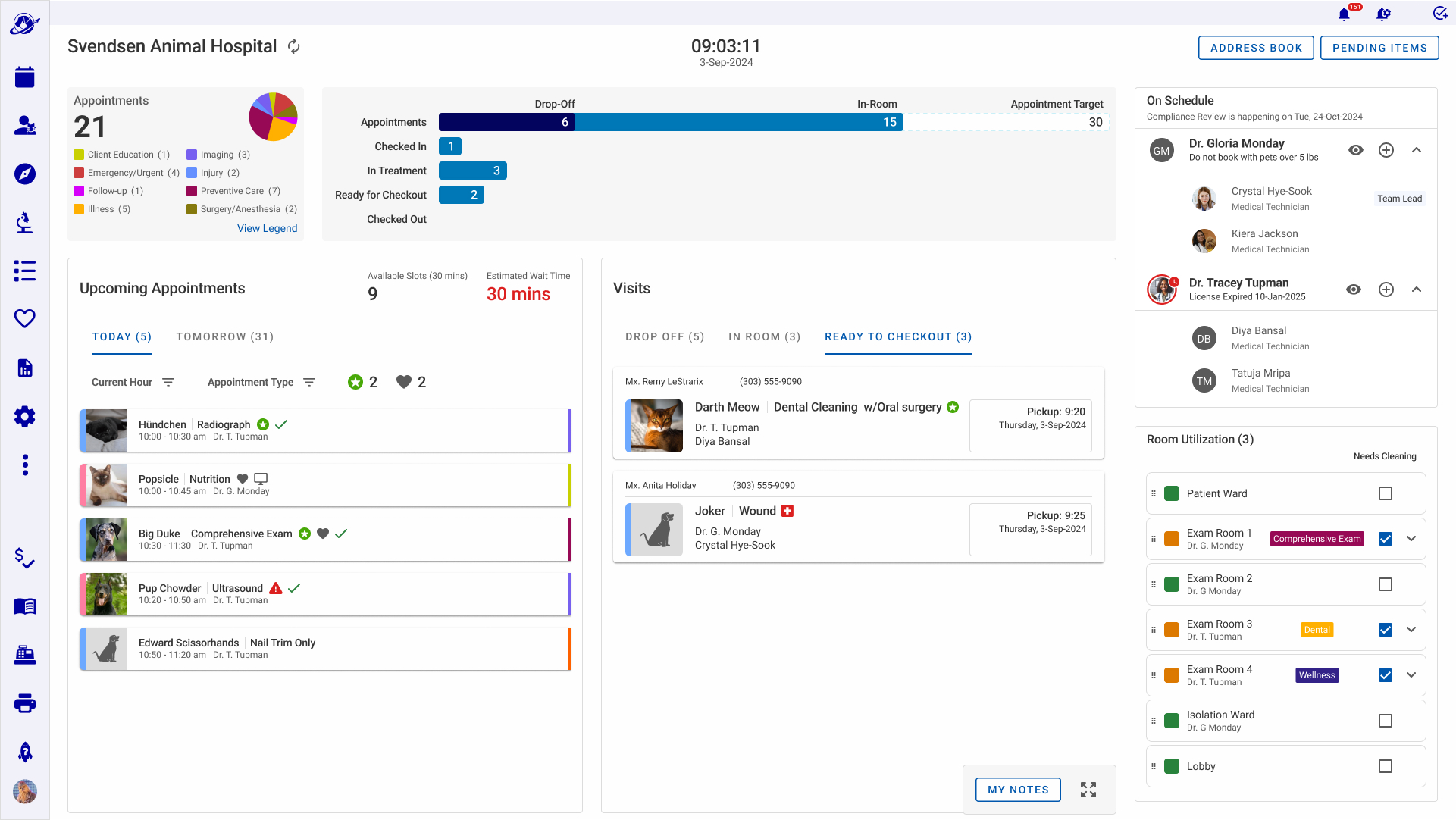
Task: Expand Exam Room 1 details chevron
Action: [x=1411, y=539]
